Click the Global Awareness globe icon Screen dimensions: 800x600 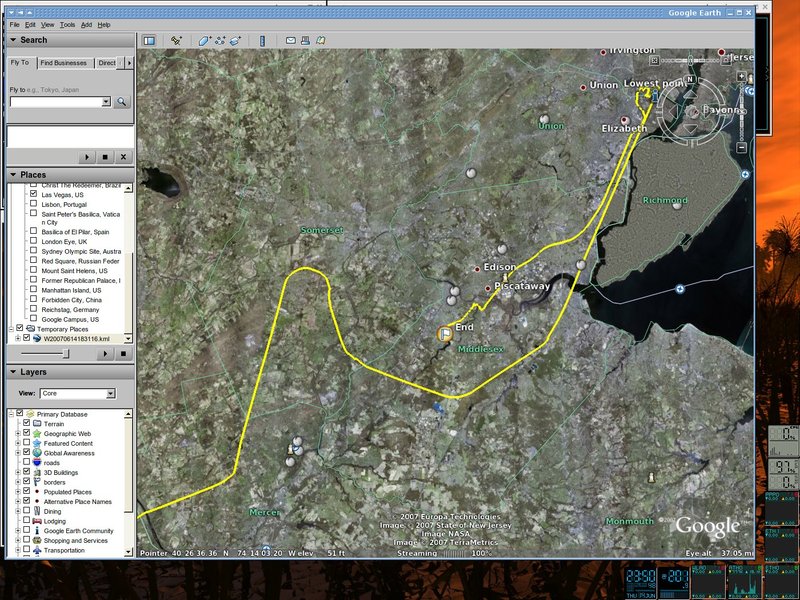37,453
